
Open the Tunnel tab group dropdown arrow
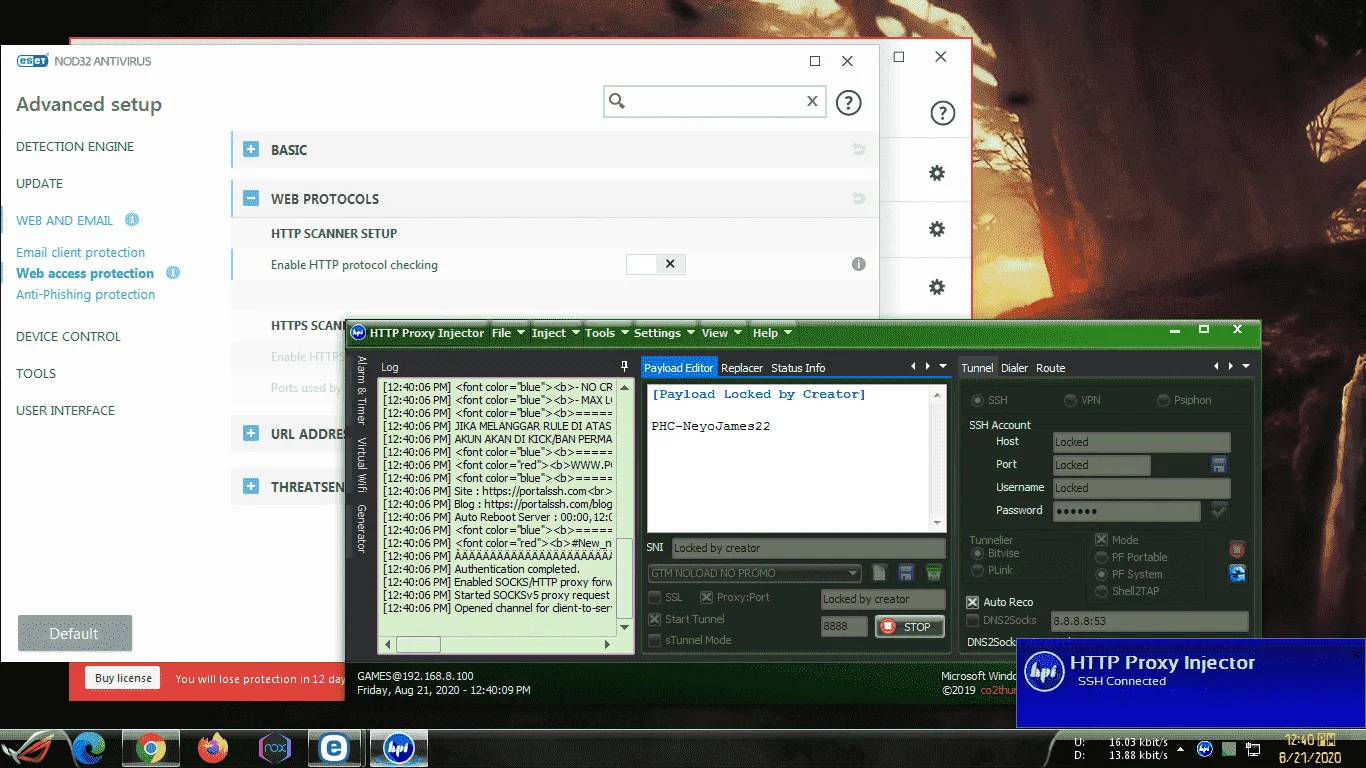(x=1245, y=367)
